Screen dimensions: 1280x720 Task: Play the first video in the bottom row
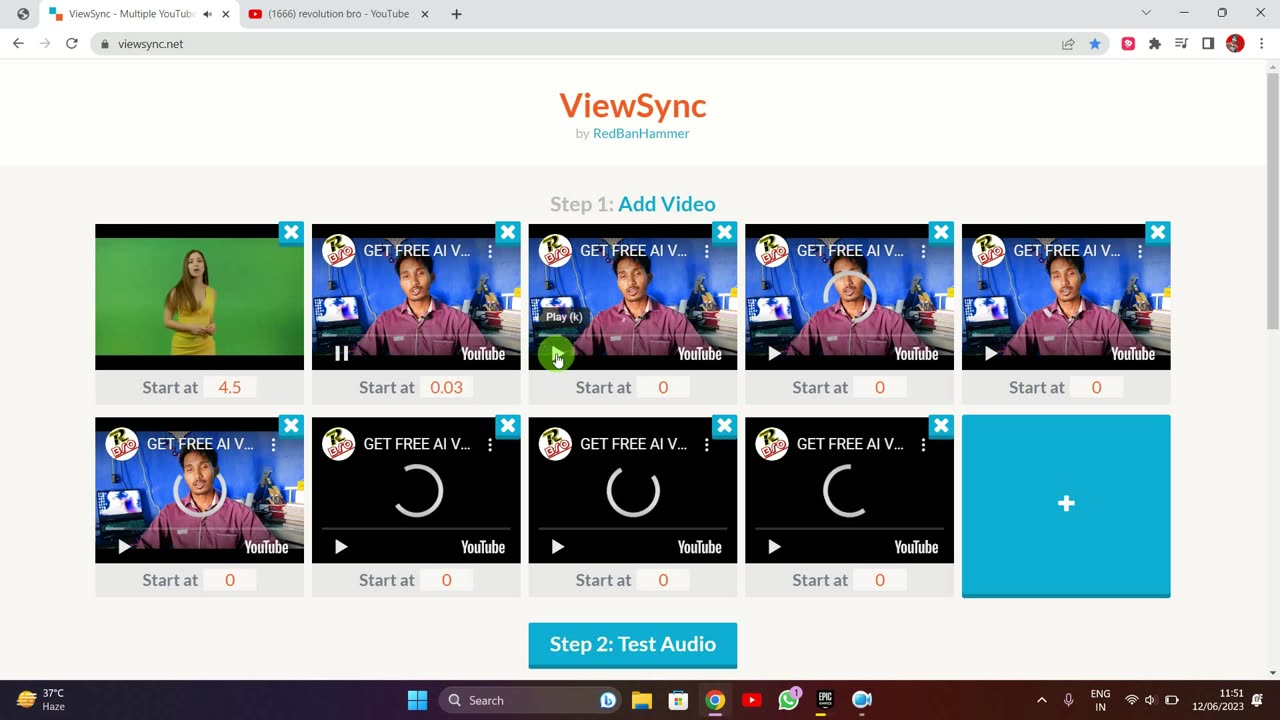124,546
